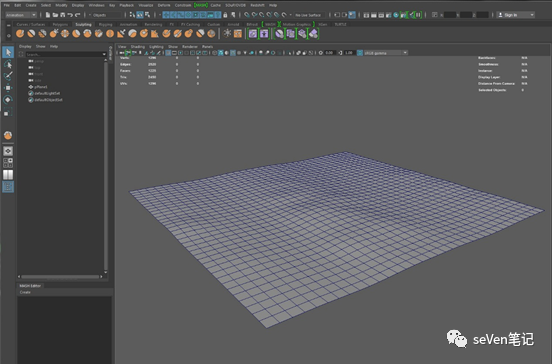
Task: Open the Windows menu
Action: (96, 5)
